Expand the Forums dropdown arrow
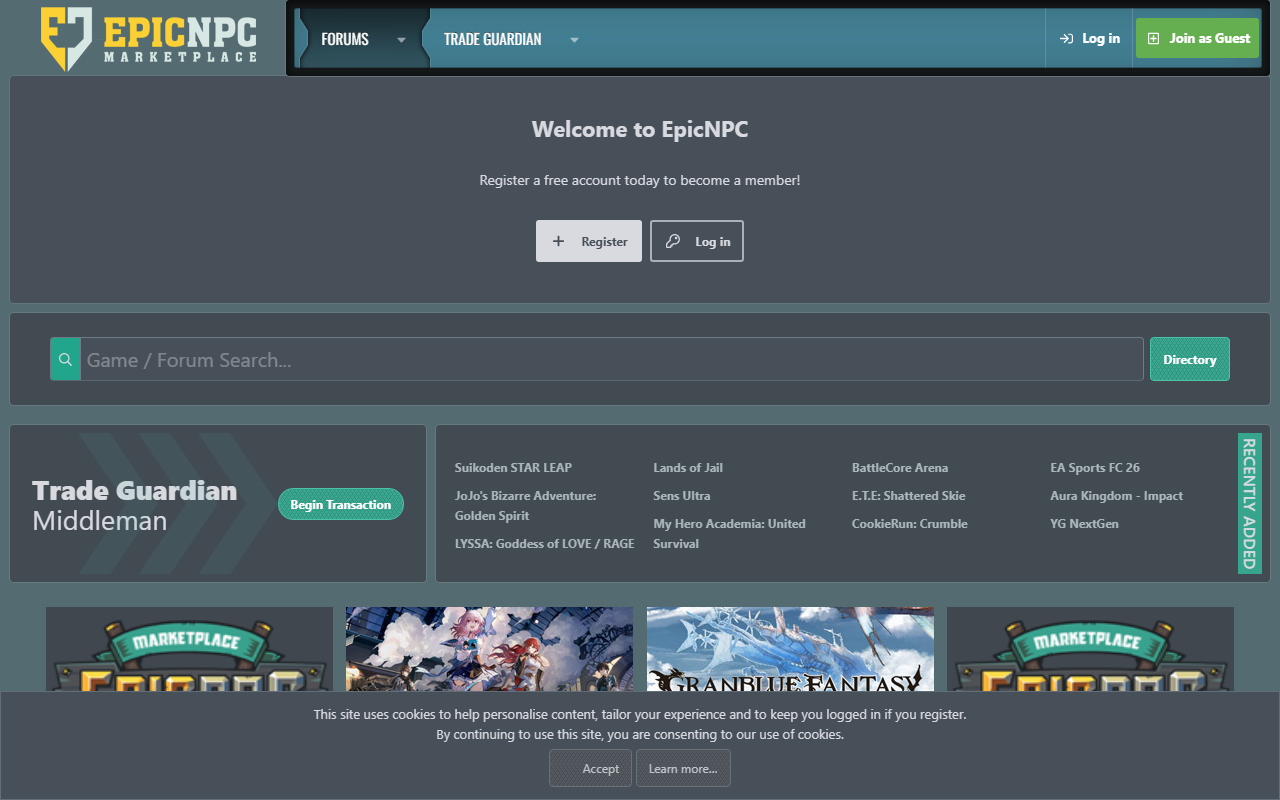Image resolution: width=1280 pixels, height=800 pixels. click(x=401, y=40)
